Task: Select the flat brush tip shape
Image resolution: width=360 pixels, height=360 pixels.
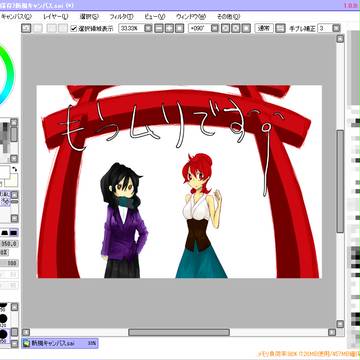Action: pyautogui.click(x=4, y=233)
